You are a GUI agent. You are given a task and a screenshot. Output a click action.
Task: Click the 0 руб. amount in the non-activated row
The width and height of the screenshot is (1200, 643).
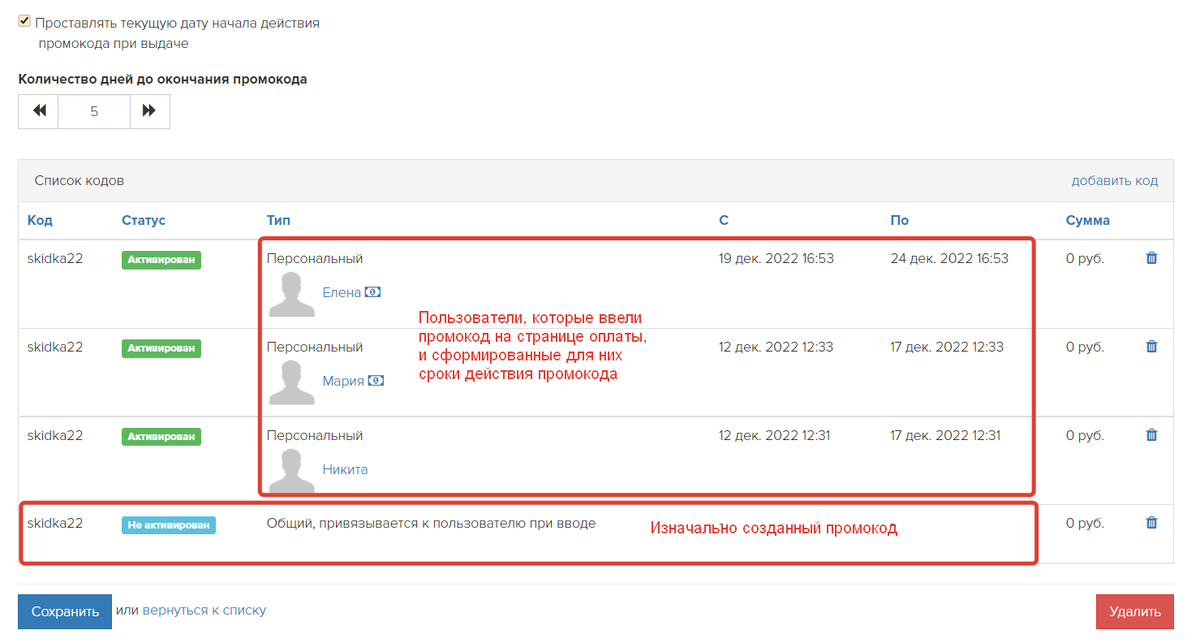[x=1085, y=523]
